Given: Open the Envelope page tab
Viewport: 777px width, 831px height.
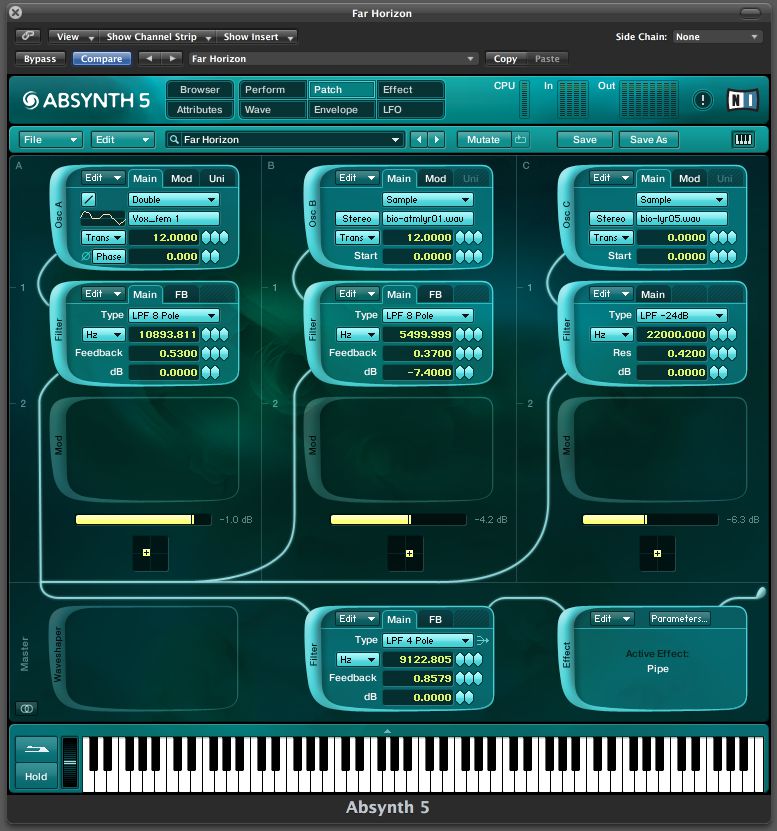Looking at the screenshot, I should coord(341,110).
